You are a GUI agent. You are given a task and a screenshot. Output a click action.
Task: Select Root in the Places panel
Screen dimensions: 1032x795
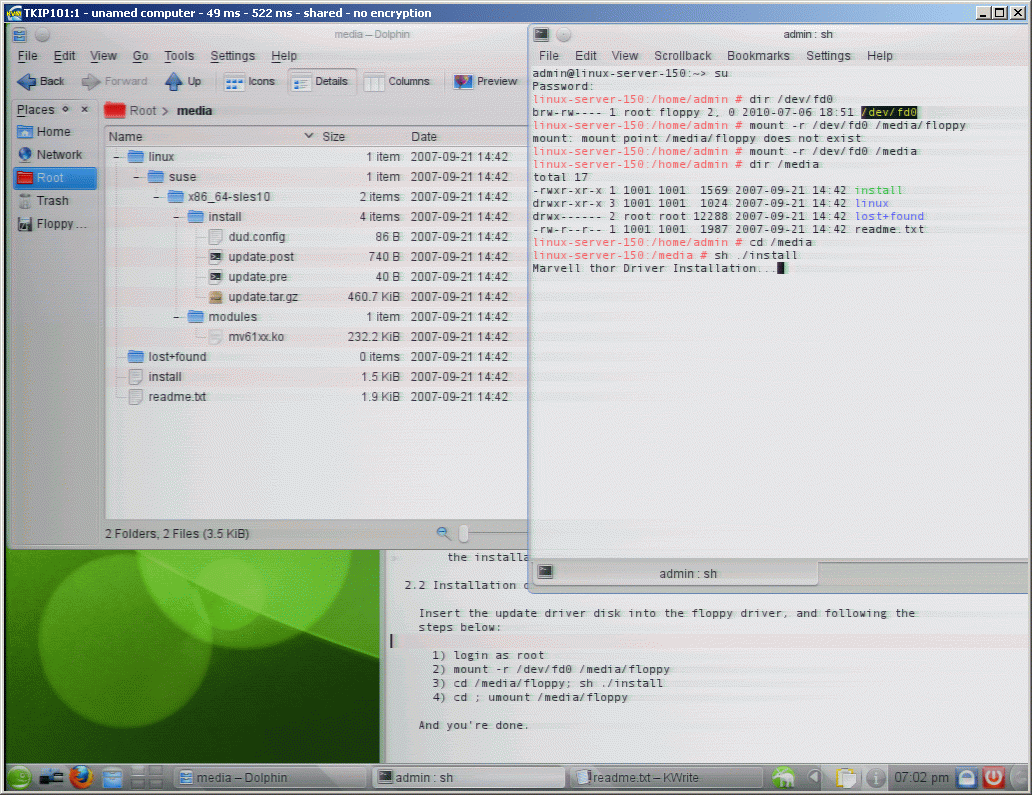[55, 178]
